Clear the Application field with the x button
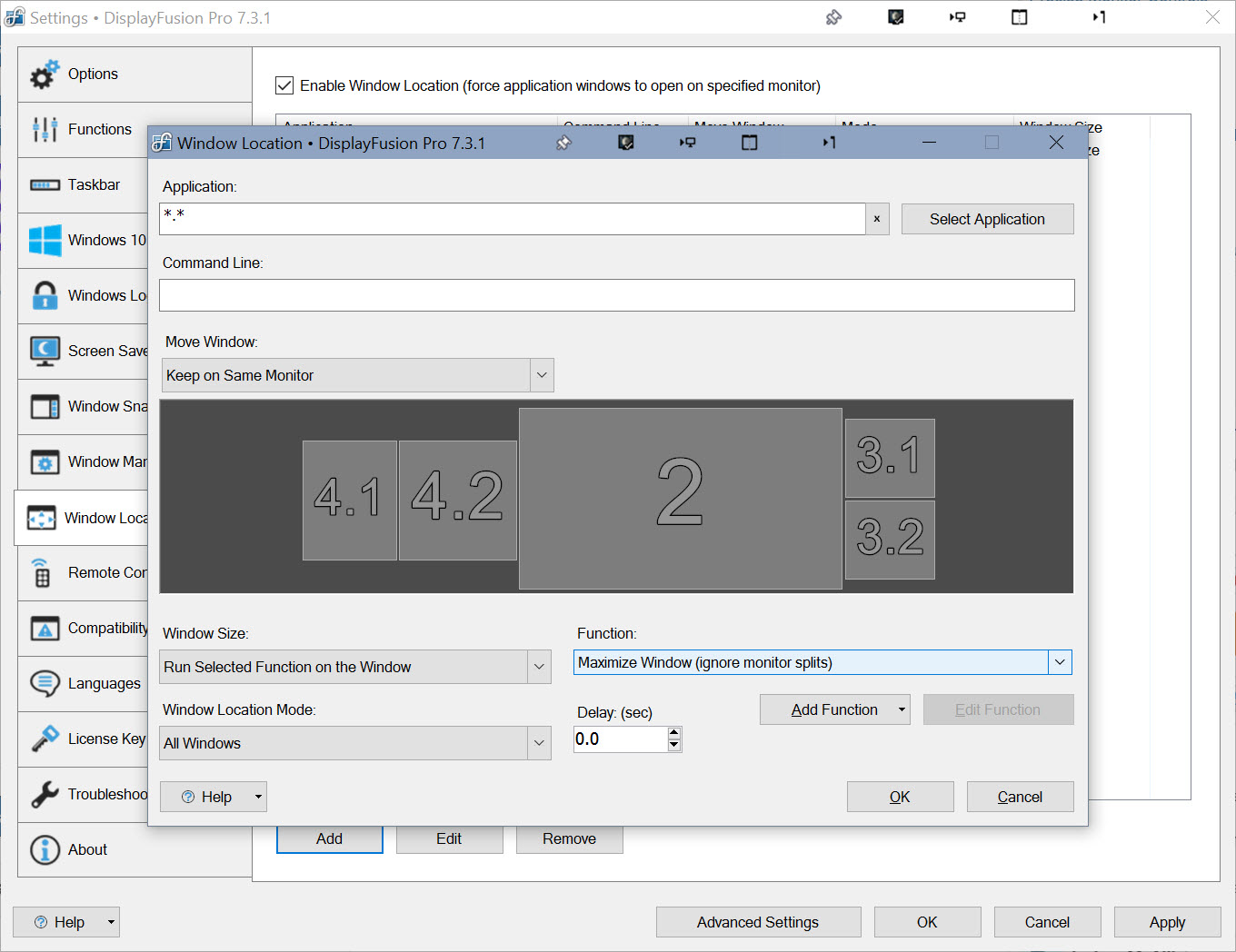This screenshot has height=952, width=1236. coord(877,219)
